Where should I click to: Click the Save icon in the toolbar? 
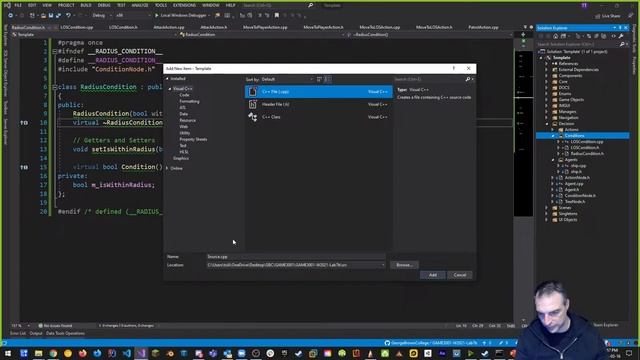(51, 16)
